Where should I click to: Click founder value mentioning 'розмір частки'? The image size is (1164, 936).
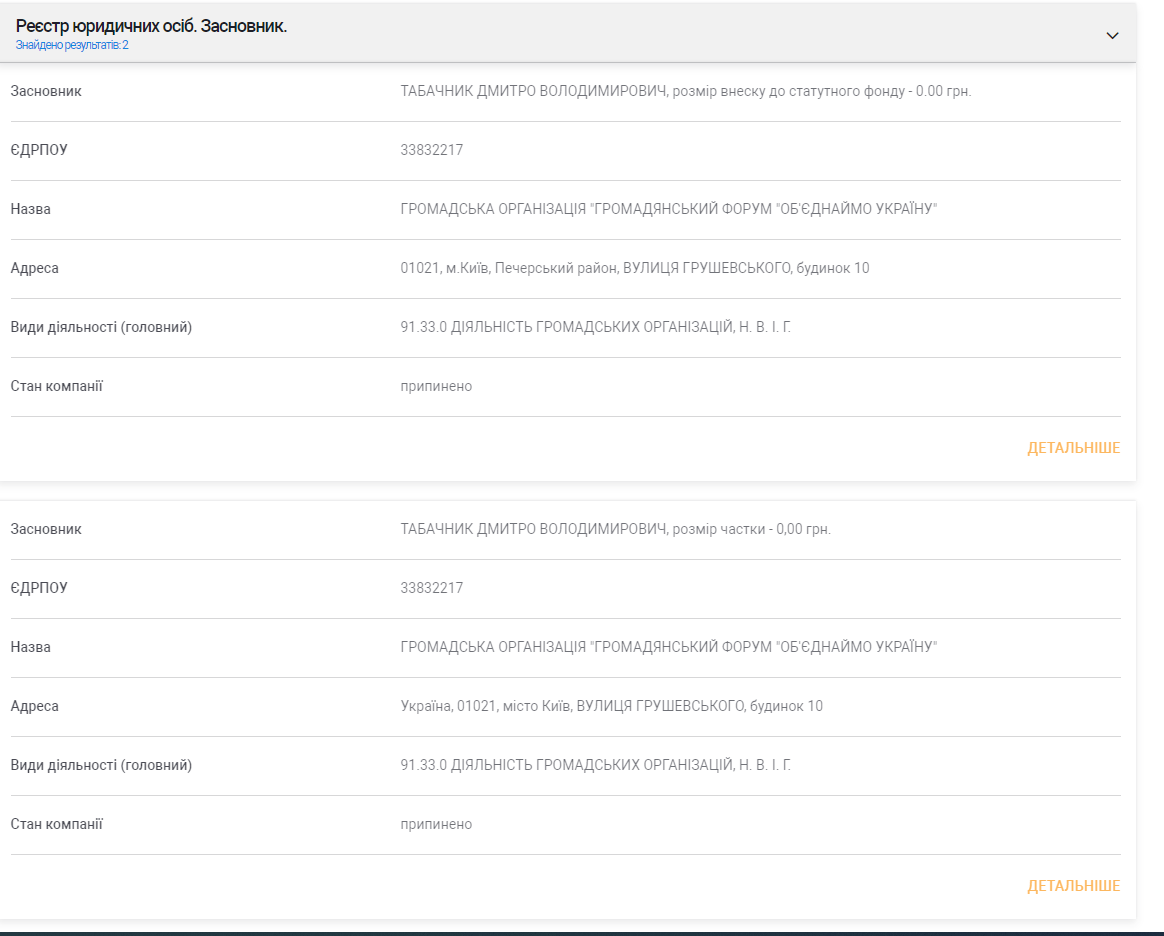click(x=615, y=529)
